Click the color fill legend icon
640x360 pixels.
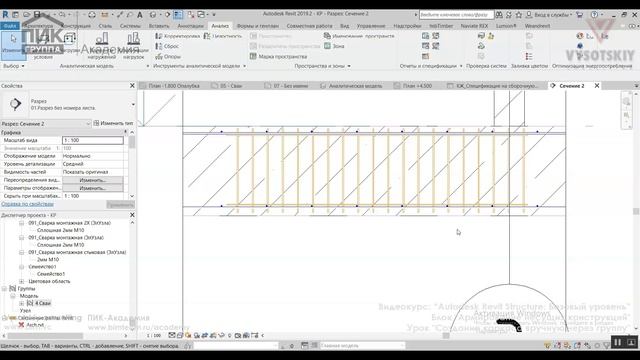tap(529, 56)
